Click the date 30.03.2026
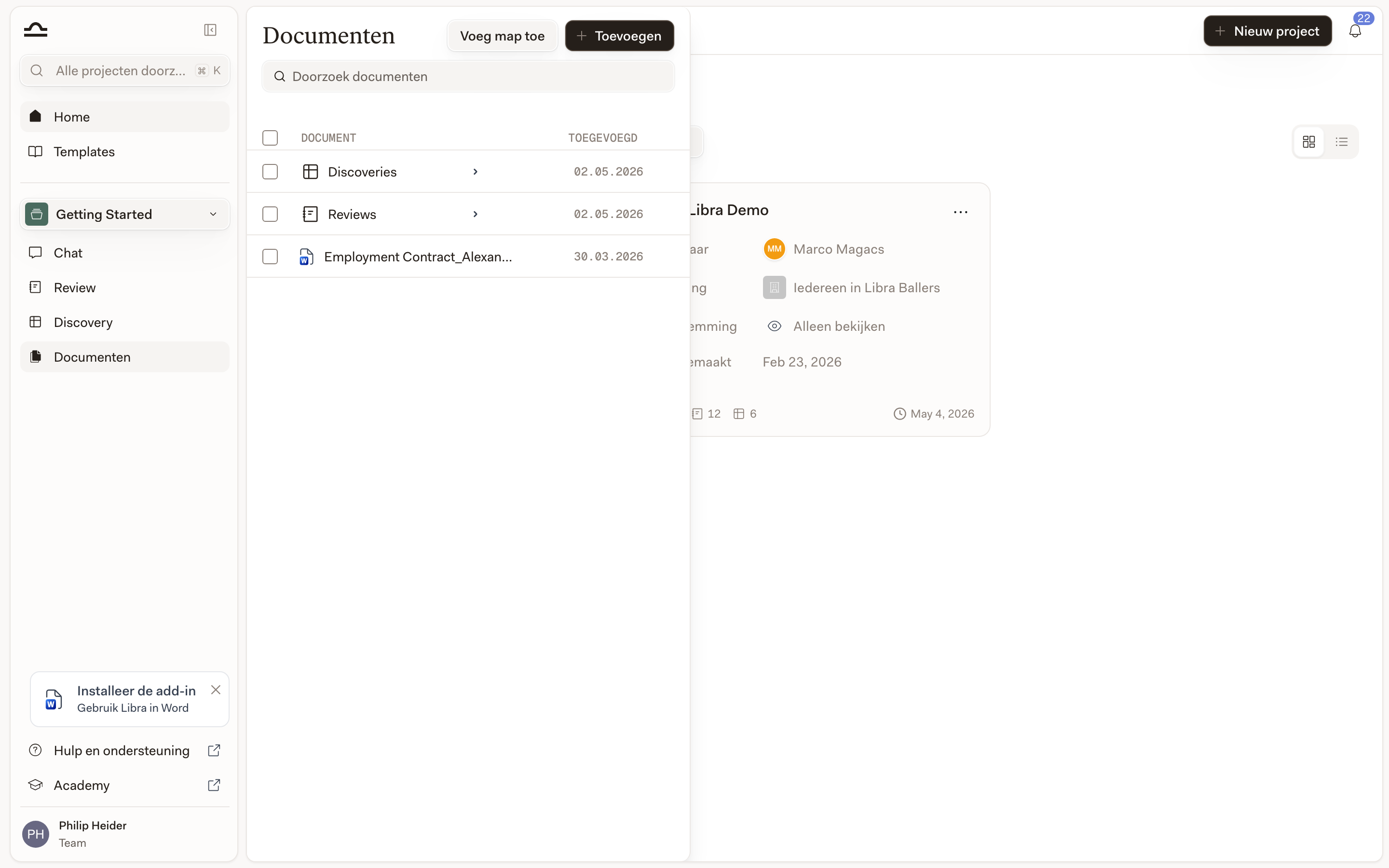Image resolution: width=1389 pixels, height=868 pixels. tap(608, 257)
